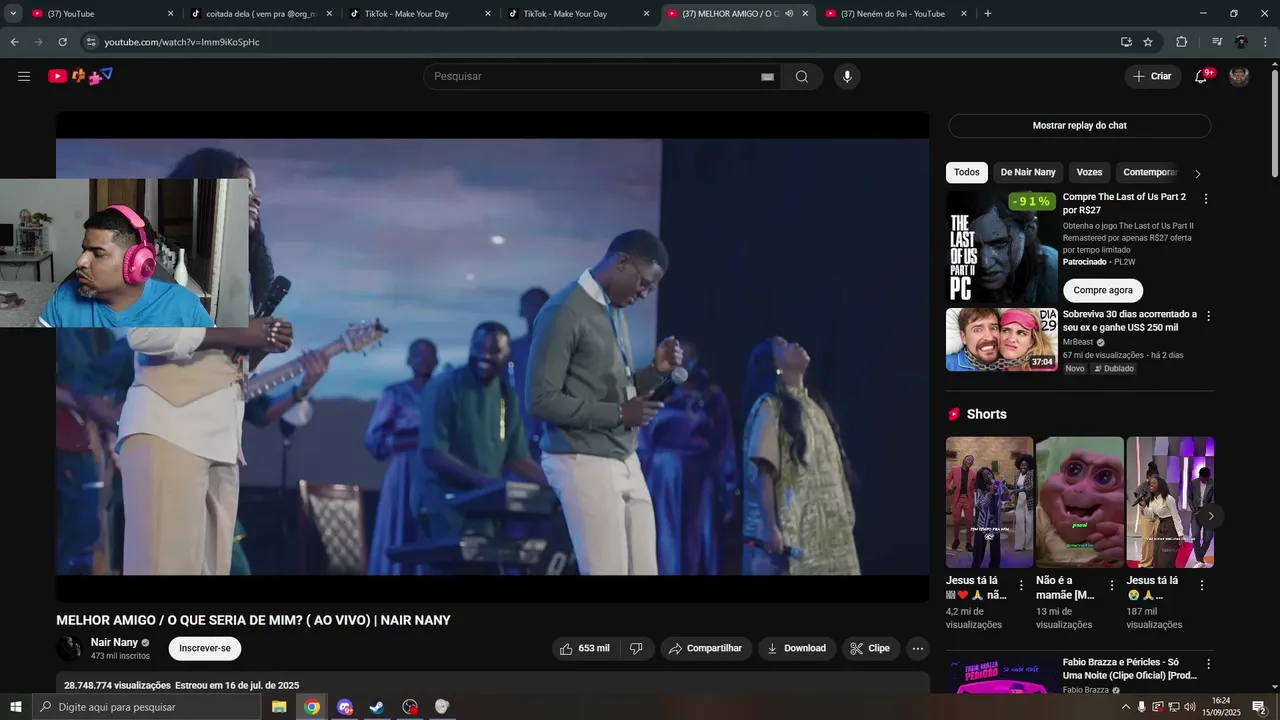Viewport: 1280px width, 720px height.
Task: Click Mostrar replay do chat button
Action: coord(1079,125)
